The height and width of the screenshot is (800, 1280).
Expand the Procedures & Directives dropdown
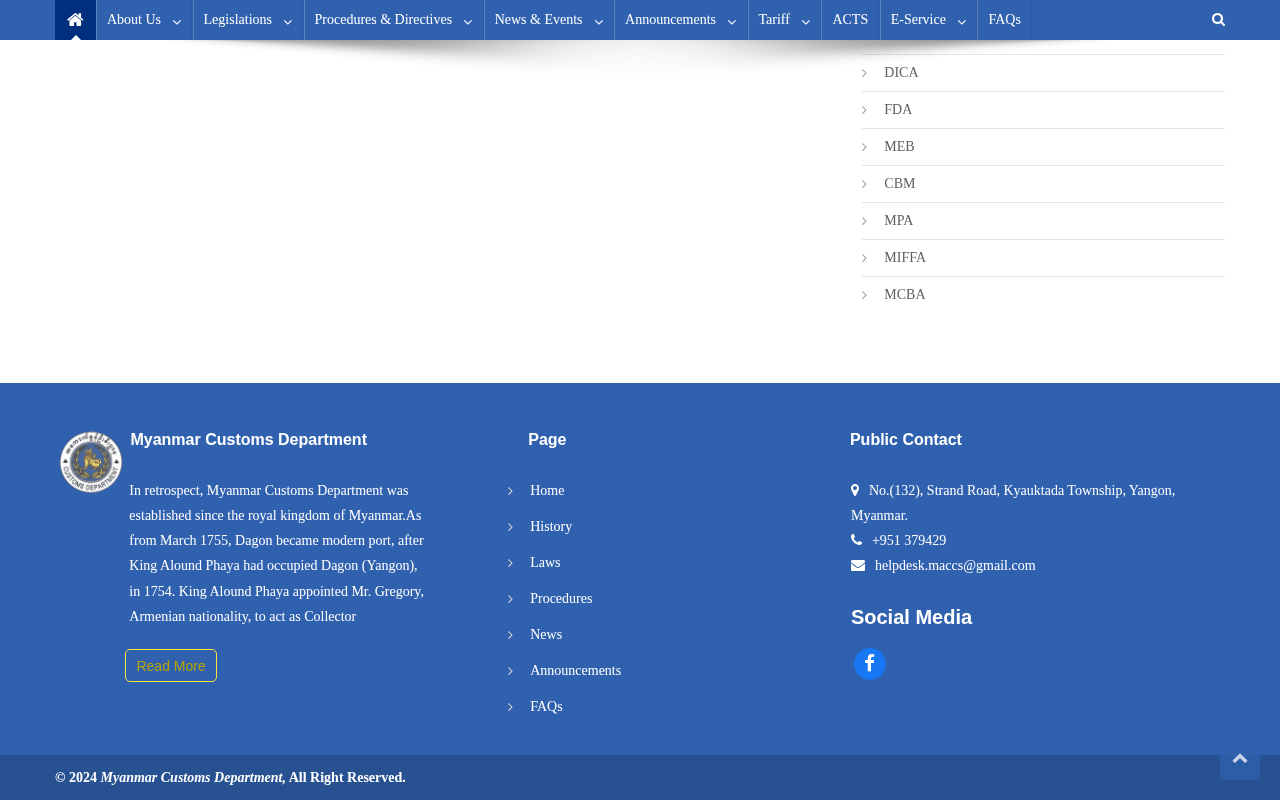click(394, 20)
